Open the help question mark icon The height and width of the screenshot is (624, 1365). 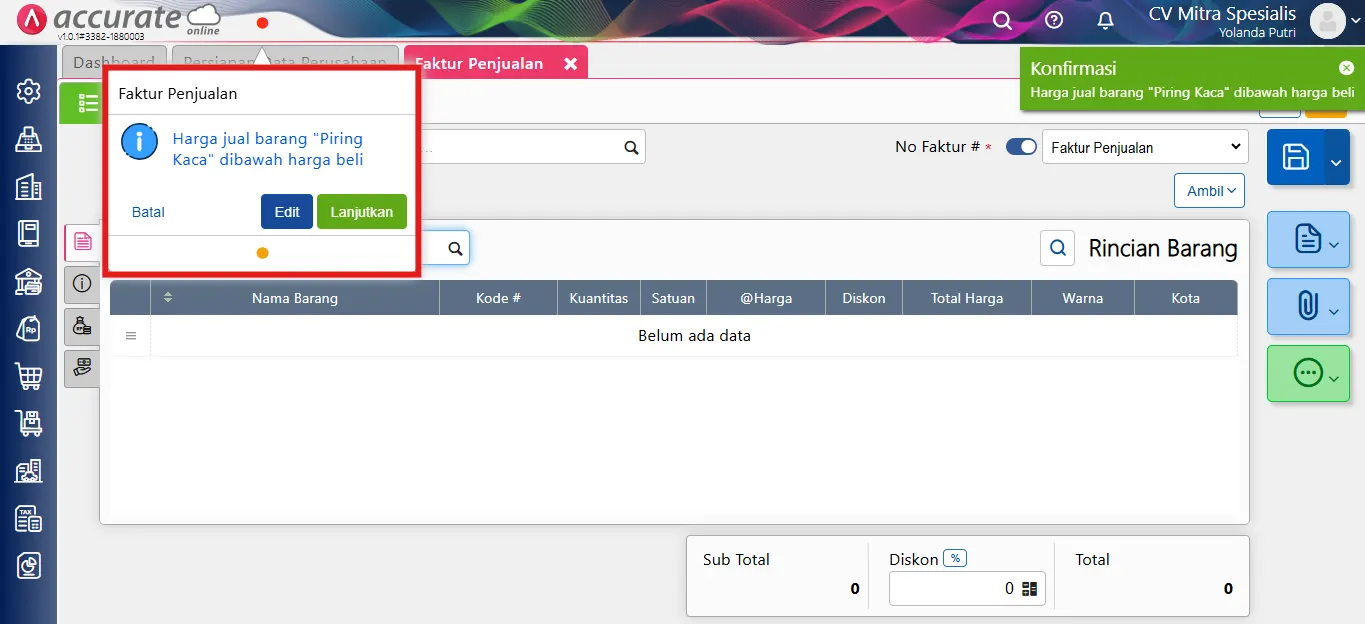click(x=1054, y=20)
